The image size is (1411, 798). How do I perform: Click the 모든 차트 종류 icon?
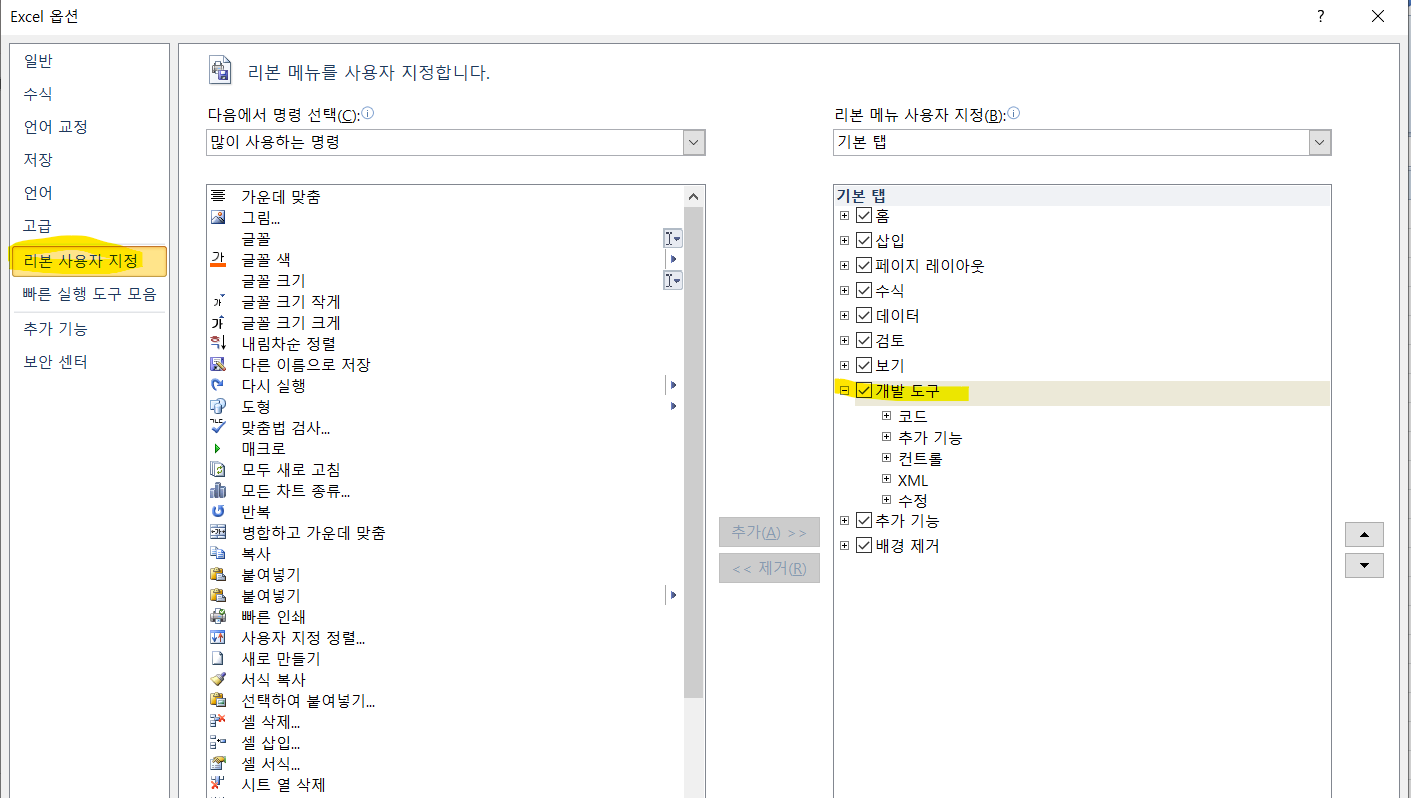point(218,490)
